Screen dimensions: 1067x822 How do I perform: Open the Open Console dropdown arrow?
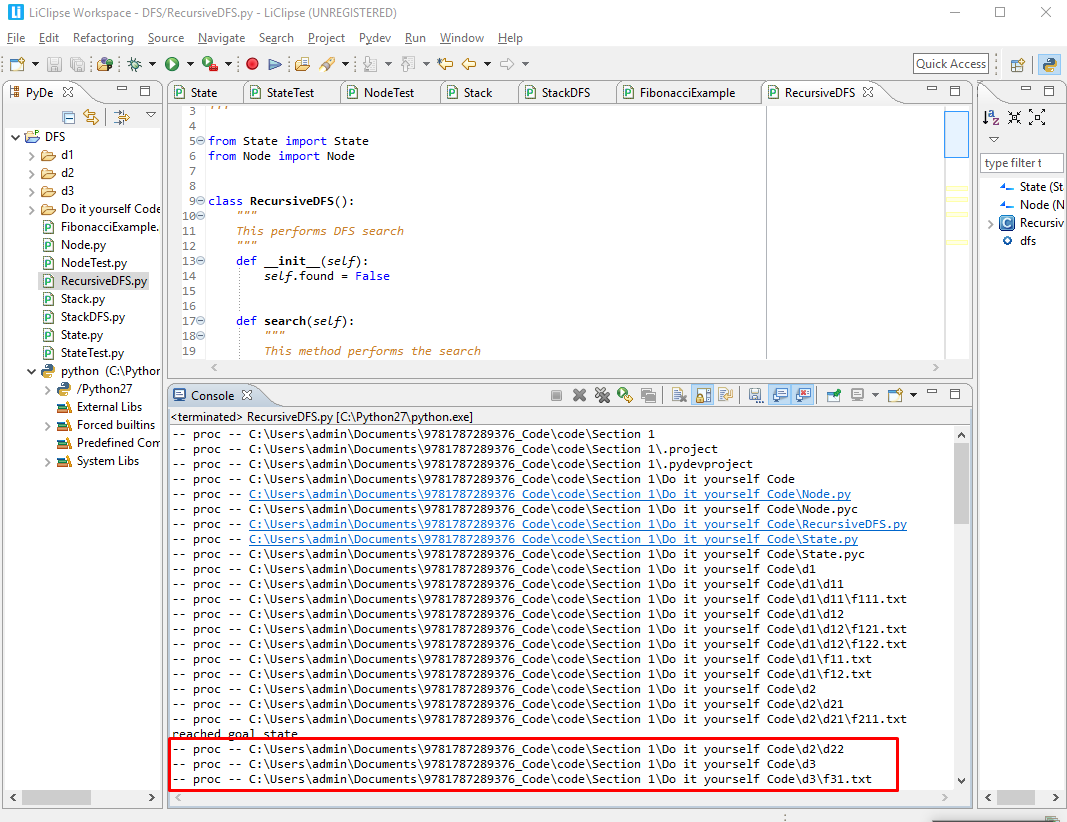(913, 395)
